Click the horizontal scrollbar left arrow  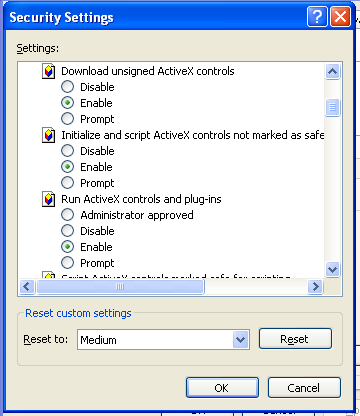27,286
